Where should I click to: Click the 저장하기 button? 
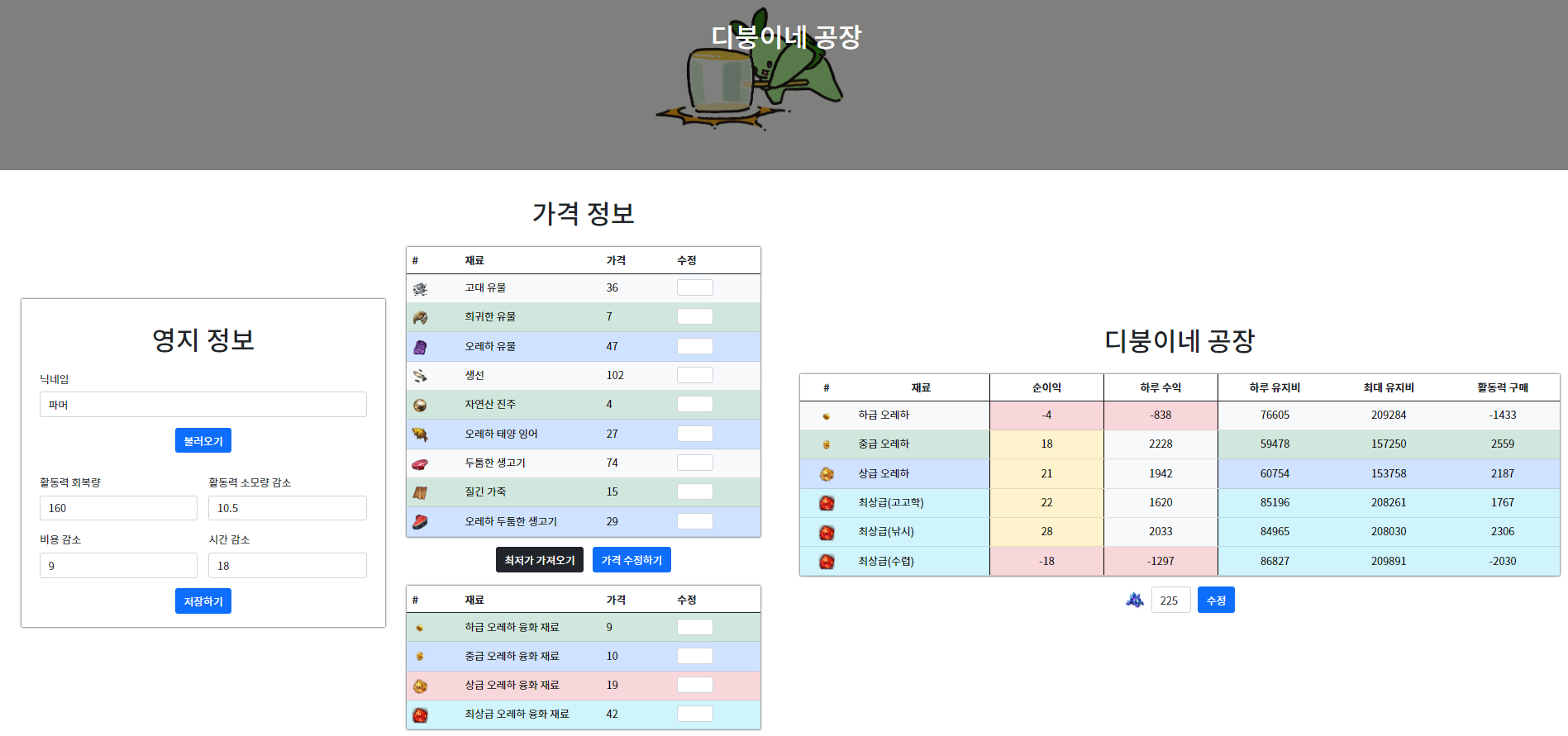tap(203, 601)
